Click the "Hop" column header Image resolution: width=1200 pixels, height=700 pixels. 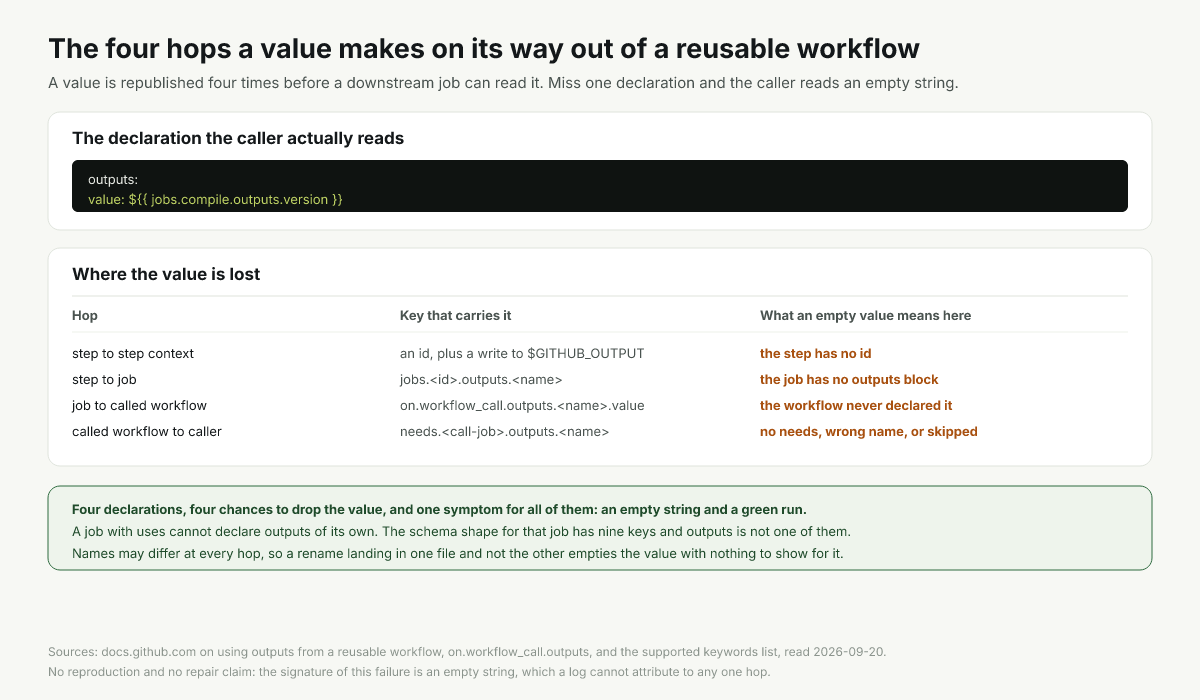pos(85,315)
